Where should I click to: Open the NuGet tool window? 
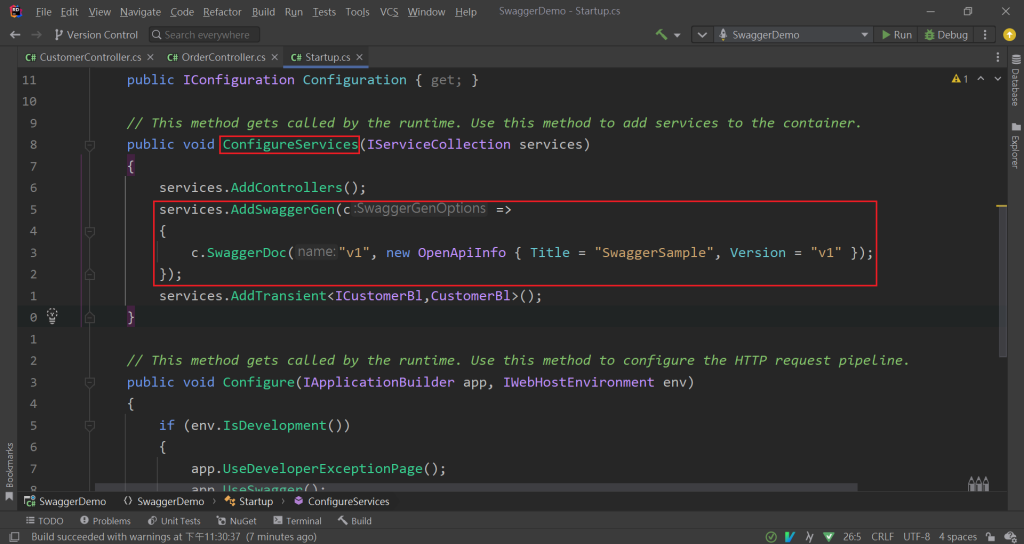236,520
